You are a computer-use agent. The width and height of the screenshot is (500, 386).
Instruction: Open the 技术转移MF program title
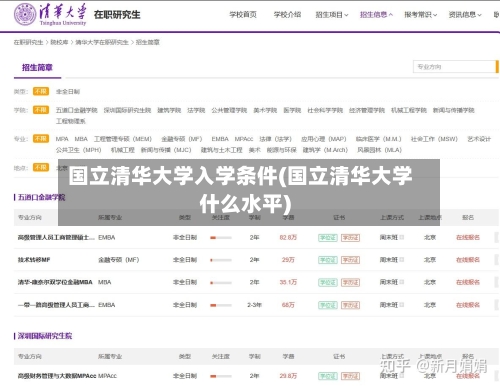click(x=34, y=260)
